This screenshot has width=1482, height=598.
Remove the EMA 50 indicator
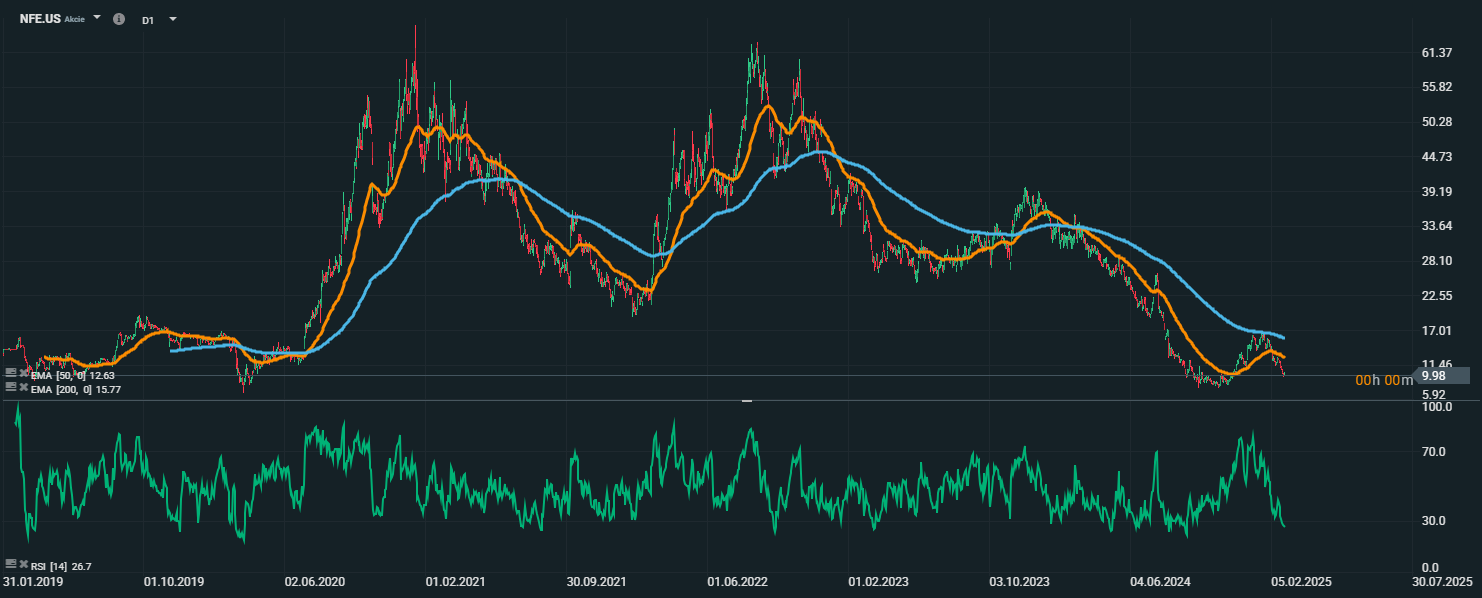click(23, 372)
